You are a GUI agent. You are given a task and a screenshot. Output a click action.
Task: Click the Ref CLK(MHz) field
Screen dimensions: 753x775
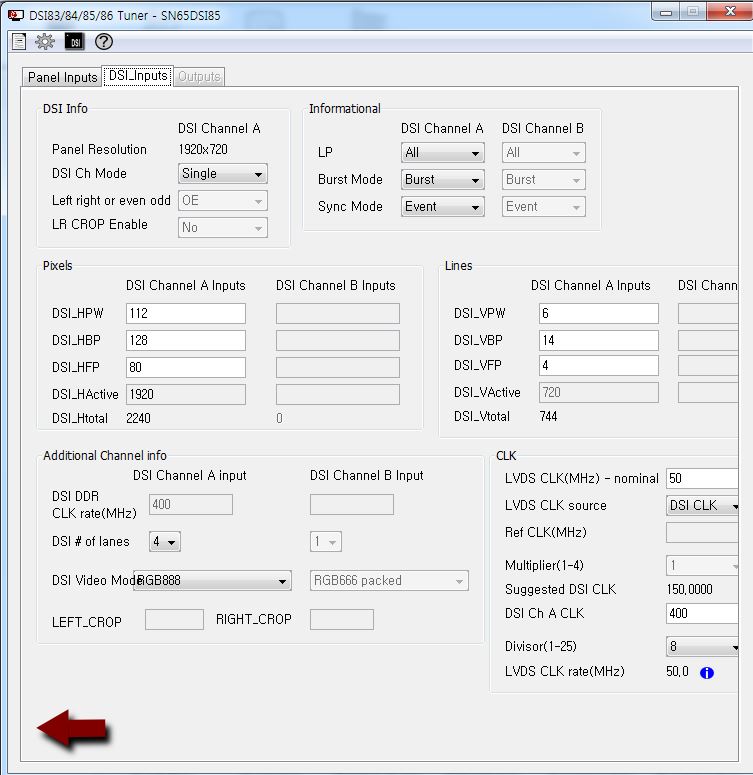[x=702, y=532]
